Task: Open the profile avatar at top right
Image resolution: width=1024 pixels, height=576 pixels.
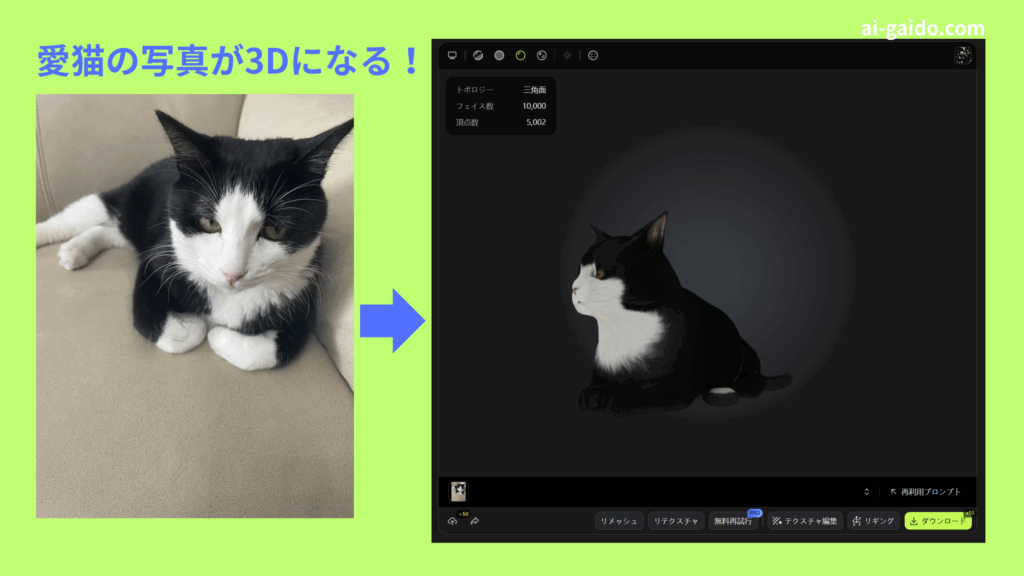Action: (x=963, y=56)
